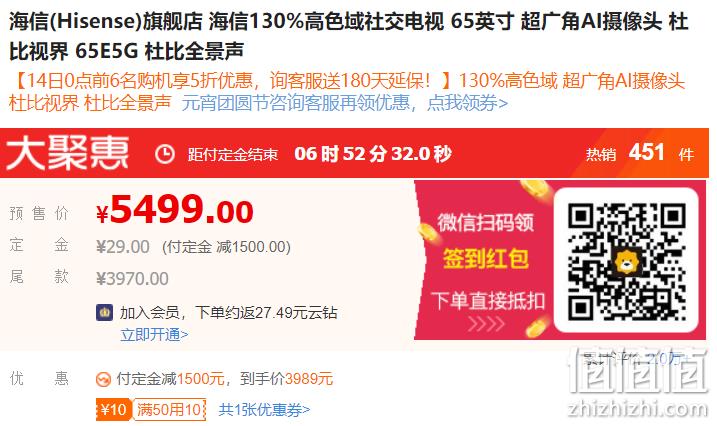Click the clock icon beside the countdown

click(165, 154)
